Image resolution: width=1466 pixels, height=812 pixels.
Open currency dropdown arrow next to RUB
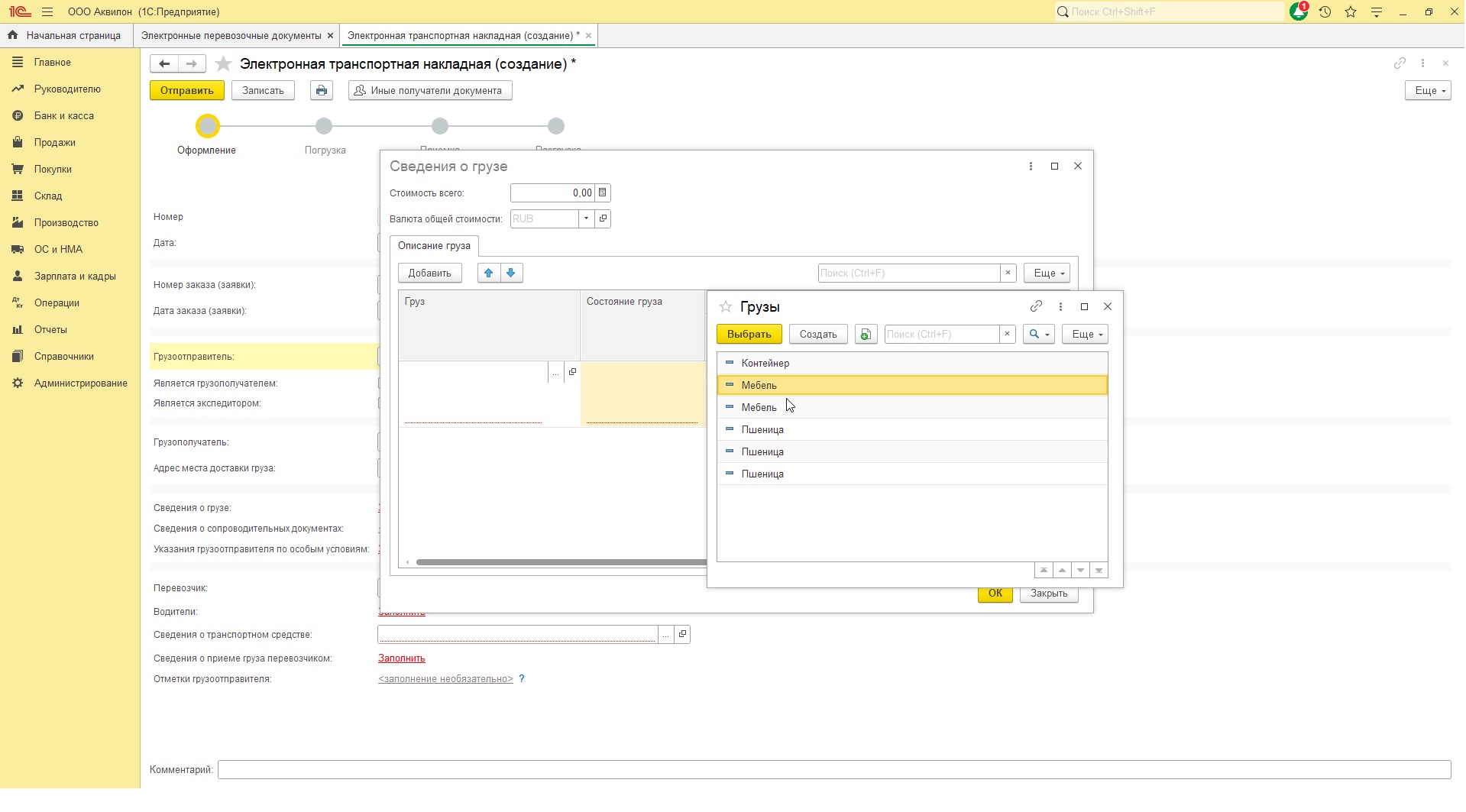pyautogui.click(x=587, y=219)
